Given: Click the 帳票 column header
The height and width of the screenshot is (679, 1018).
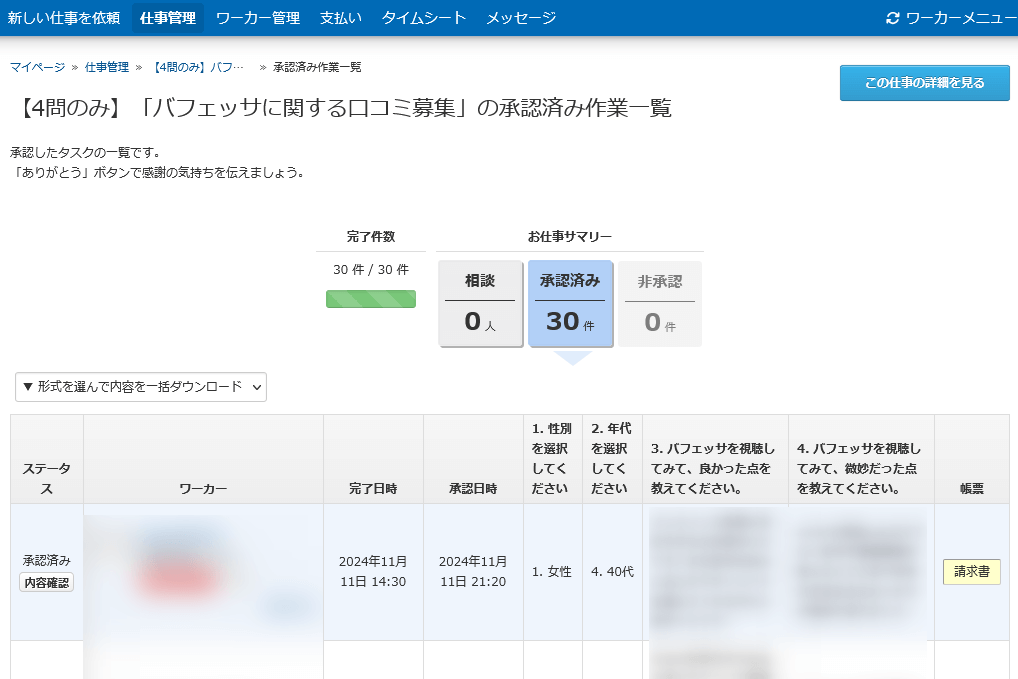Looking at the screenshot, I should coord(972,460).
